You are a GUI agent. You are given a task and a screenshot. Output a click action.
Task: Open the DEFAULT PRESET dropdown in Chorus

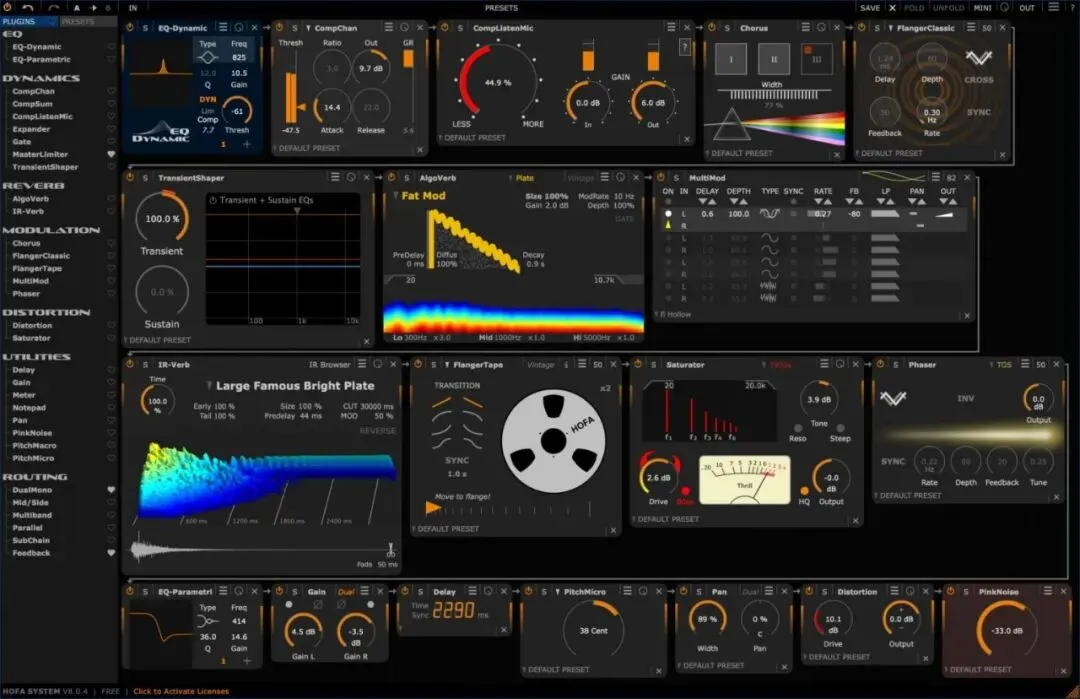pos(738,153)
